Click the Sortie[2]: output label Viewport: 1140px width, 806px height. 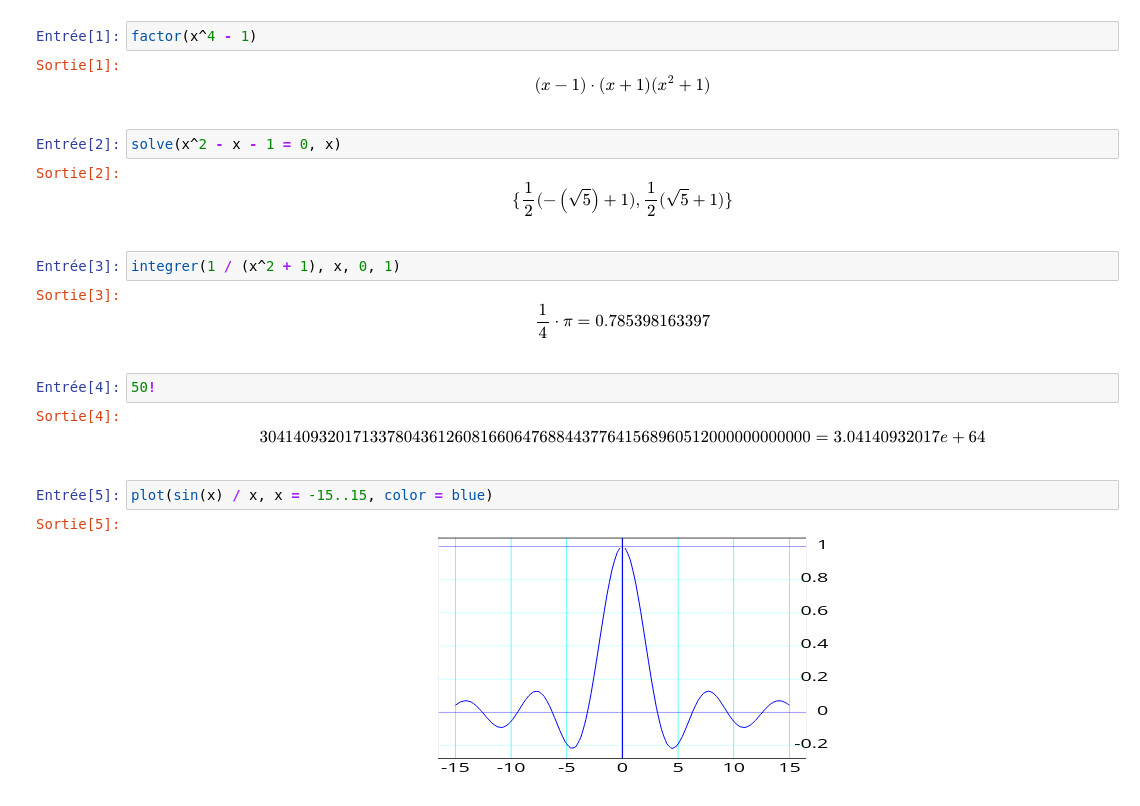click(78, 173)
